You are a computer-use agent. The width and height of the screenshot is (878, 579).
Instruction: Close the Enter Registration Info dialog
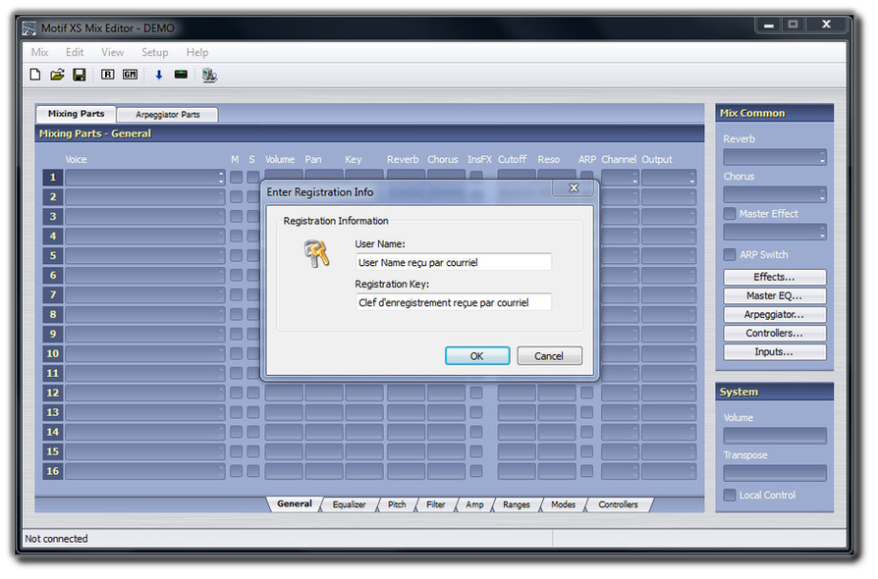click(x=573, y=188)
